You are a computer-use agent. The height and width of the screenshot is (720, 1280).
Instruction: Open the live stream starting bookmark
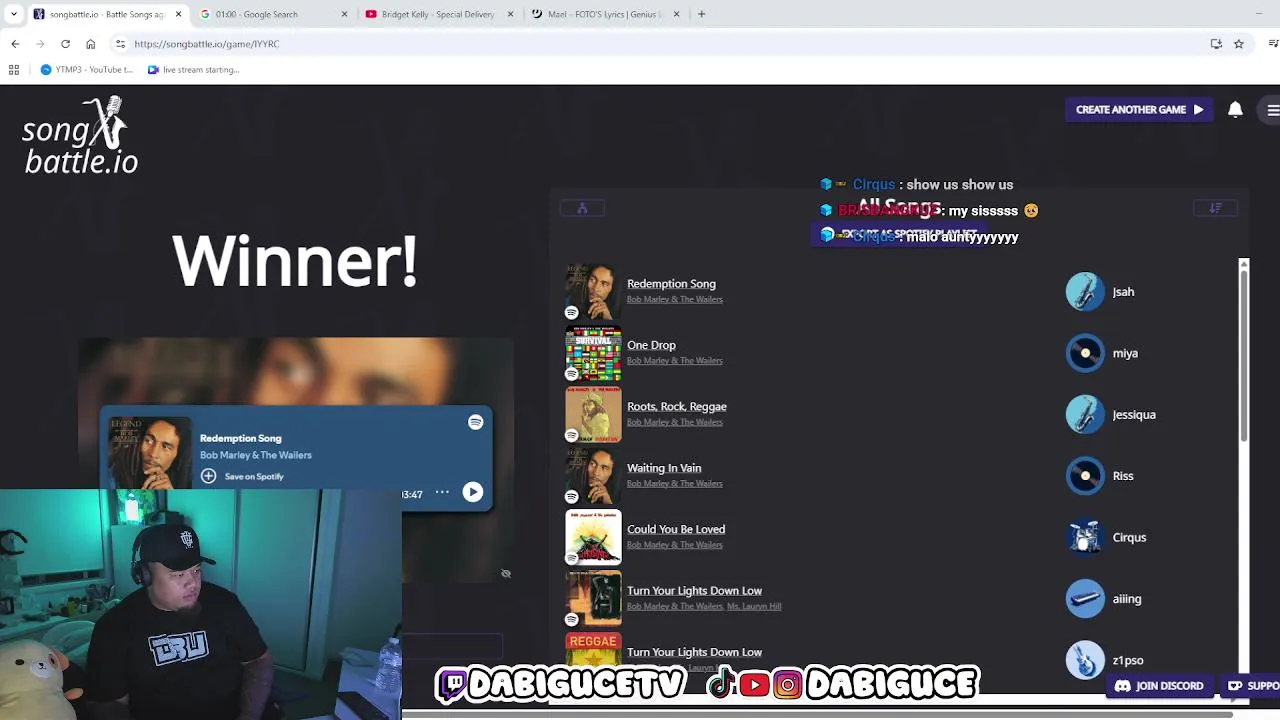coord(193,70)
